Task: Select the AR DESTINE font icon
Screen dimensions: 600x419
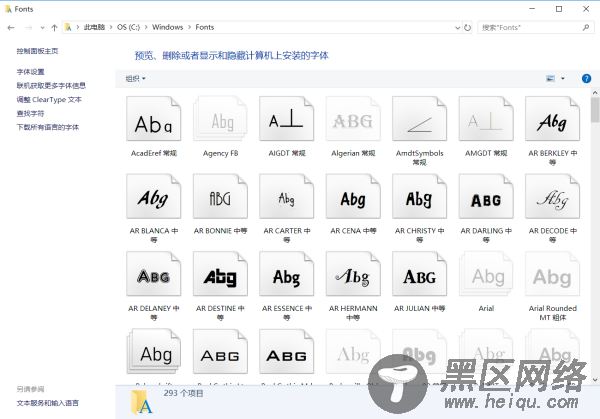Action: pos(220,274)
